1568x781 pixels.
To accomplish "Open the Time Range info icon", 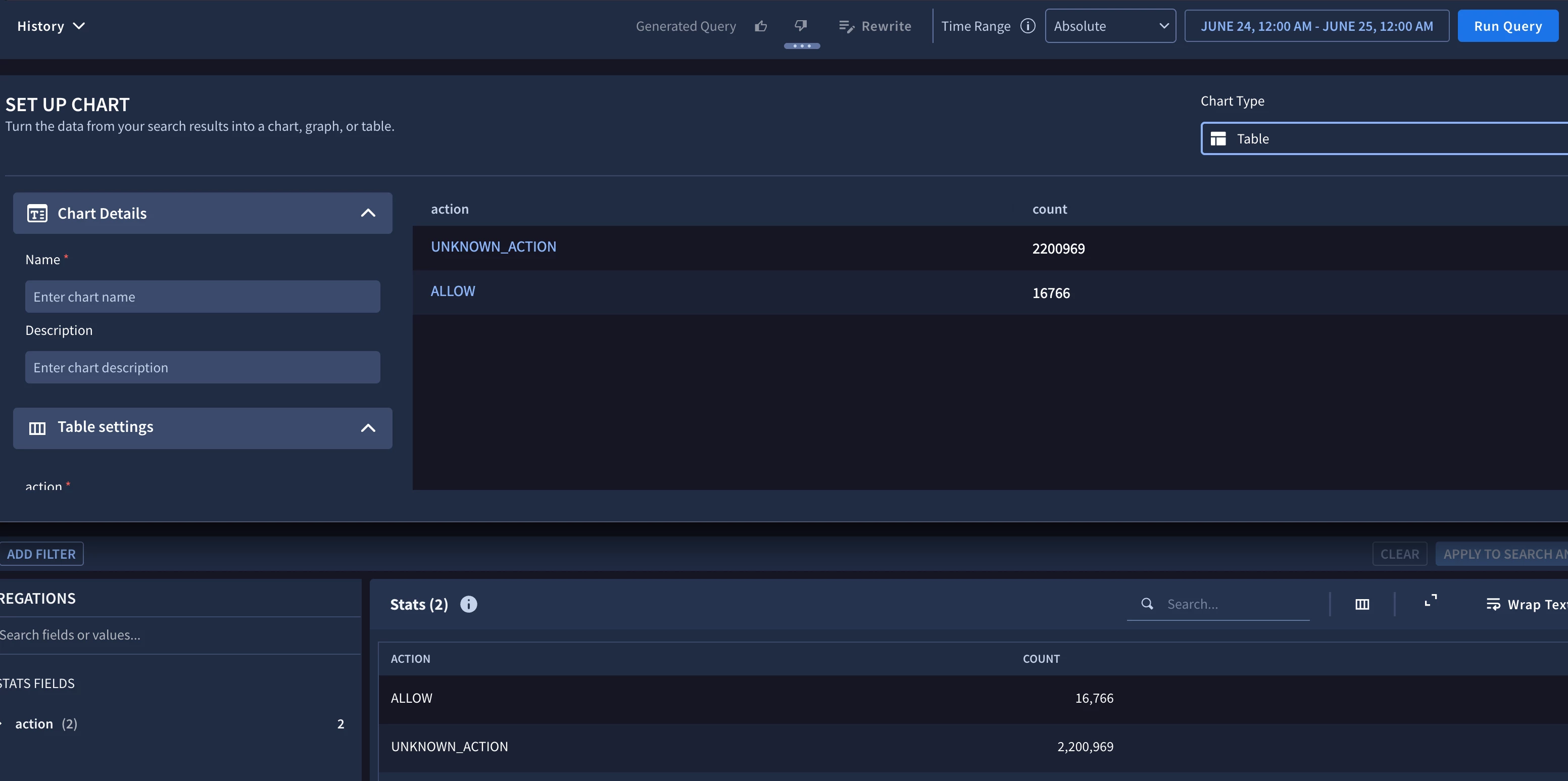I will pos(1027,26).
